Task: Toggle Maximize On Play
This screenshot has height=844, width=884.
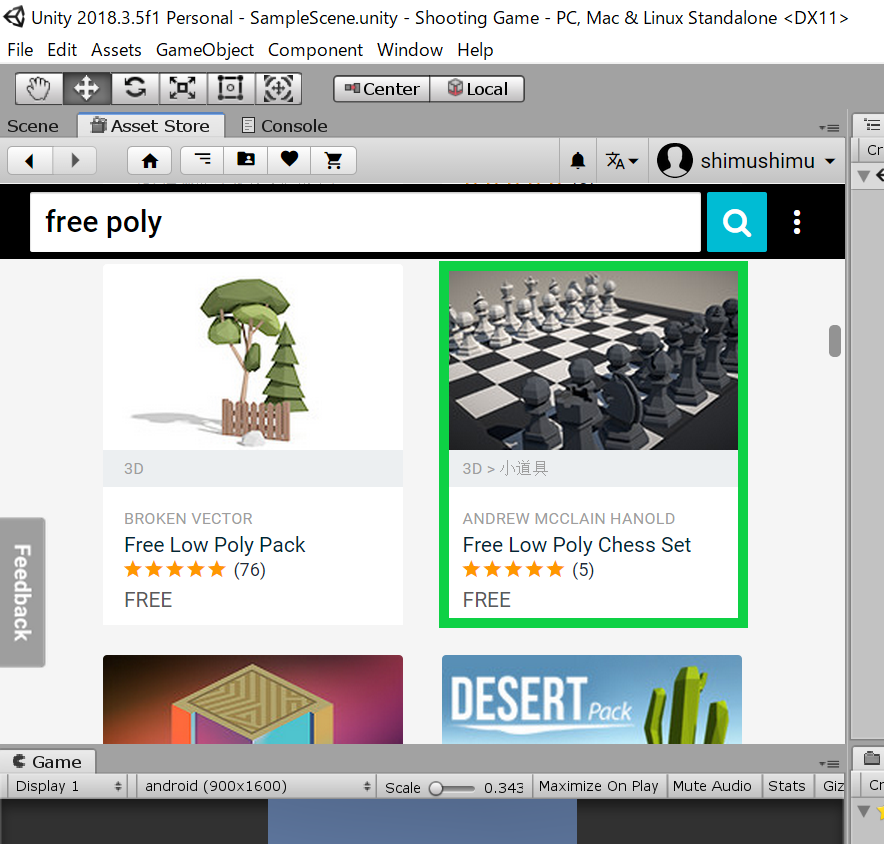Action: [598, 786]
